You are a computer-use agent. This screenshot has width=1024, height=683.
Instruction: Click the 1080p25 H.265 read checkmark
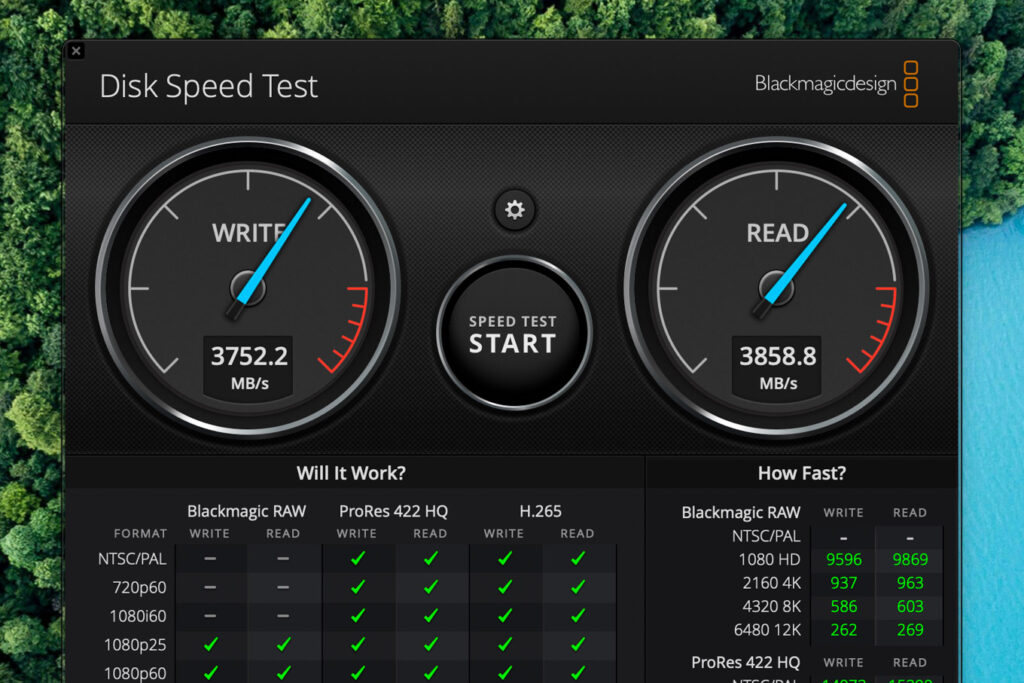click(577, 644)
